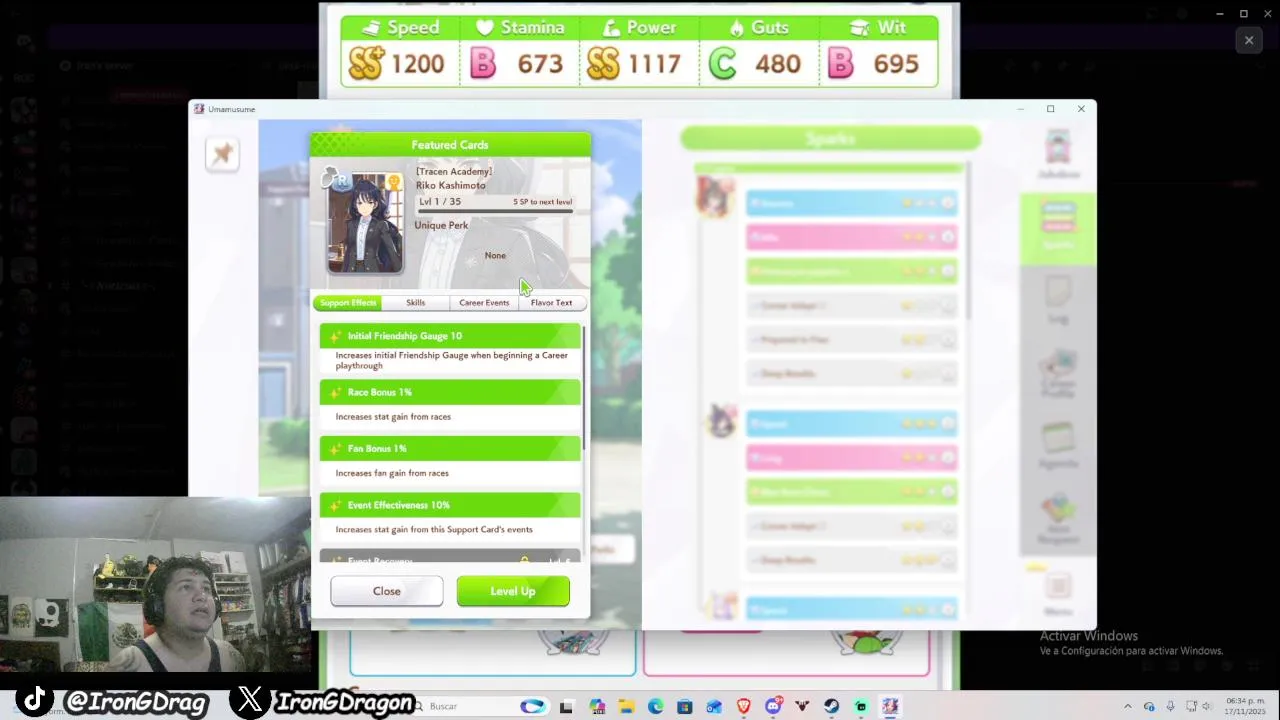The height and width of the screenshot is (720, 1280).
Task: Click '5 SP to next level' text
Action: (x=543, y=202)
